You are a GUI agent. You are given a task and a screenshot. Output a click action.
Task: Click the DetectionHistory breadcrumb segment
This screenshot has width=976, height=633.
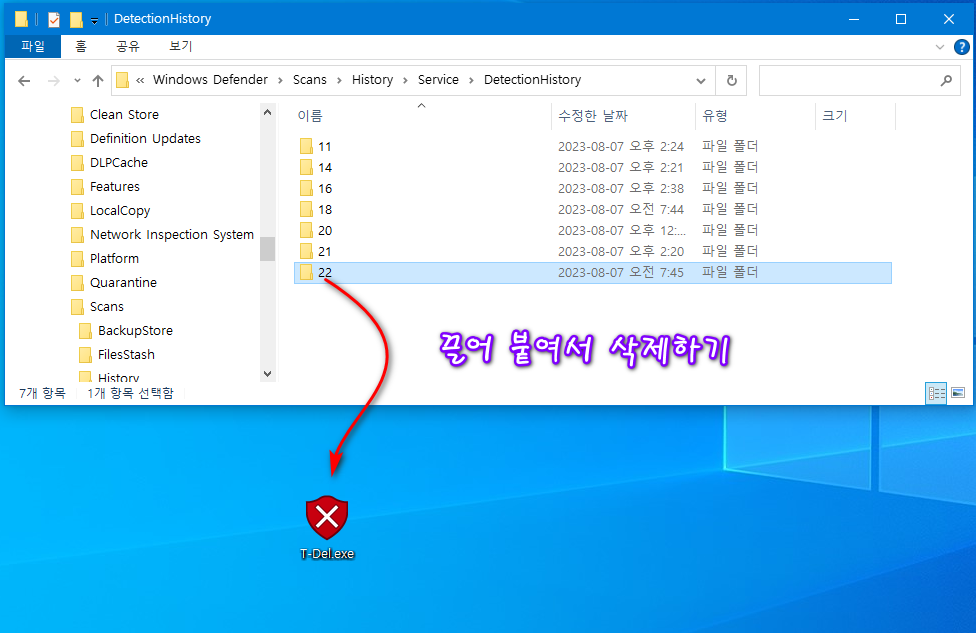533,80
